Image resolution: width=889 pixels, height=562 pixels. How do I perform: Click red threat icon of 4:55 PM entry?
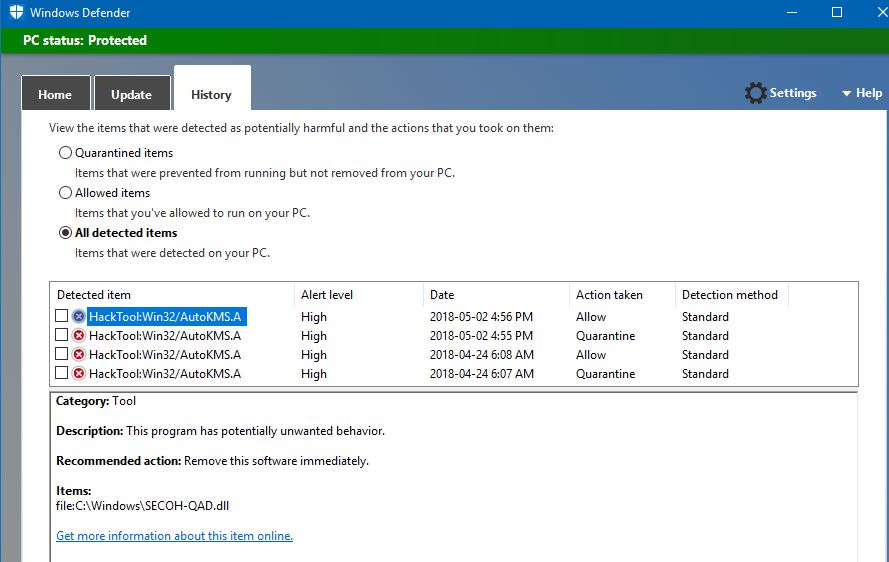(x=79, y=336)
